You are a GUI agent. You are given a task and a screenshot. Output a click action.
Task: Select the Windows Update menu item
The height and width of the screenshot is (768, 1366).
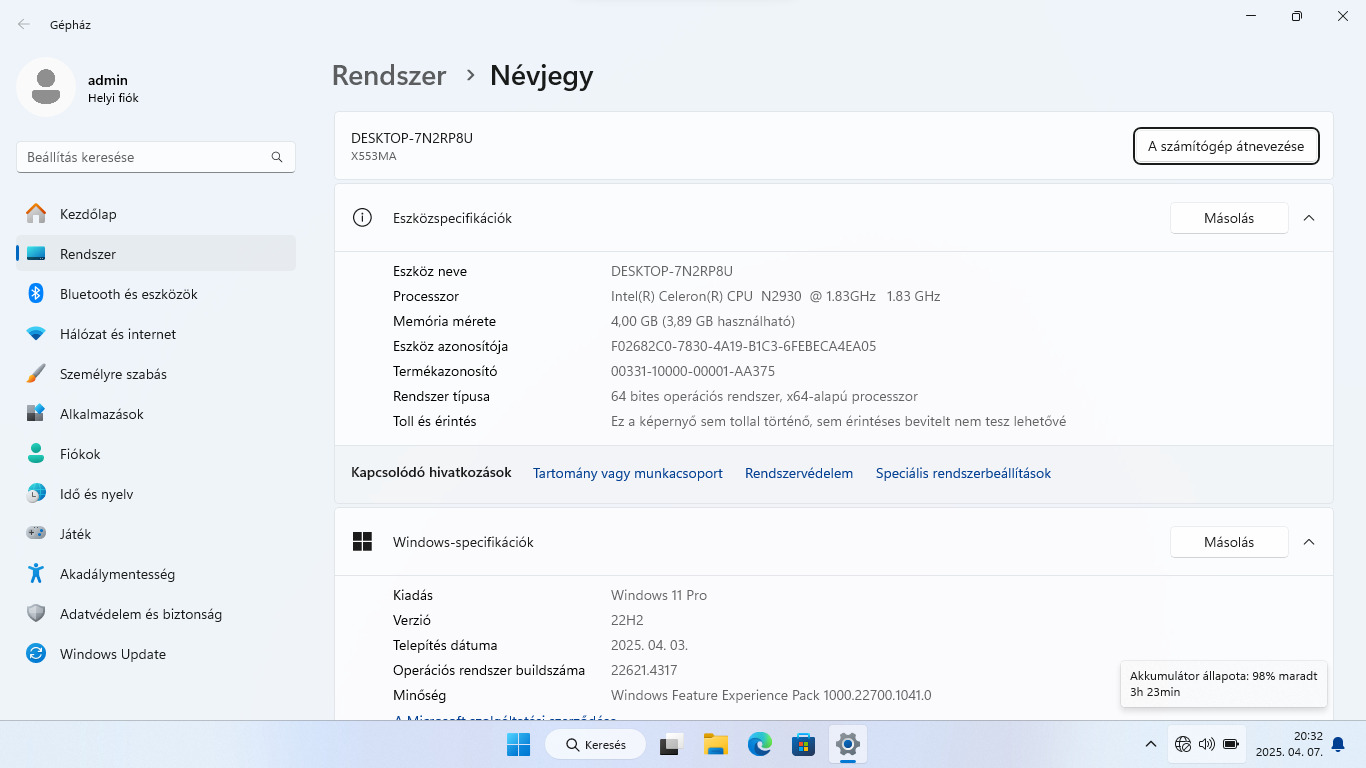coord(156,654)
